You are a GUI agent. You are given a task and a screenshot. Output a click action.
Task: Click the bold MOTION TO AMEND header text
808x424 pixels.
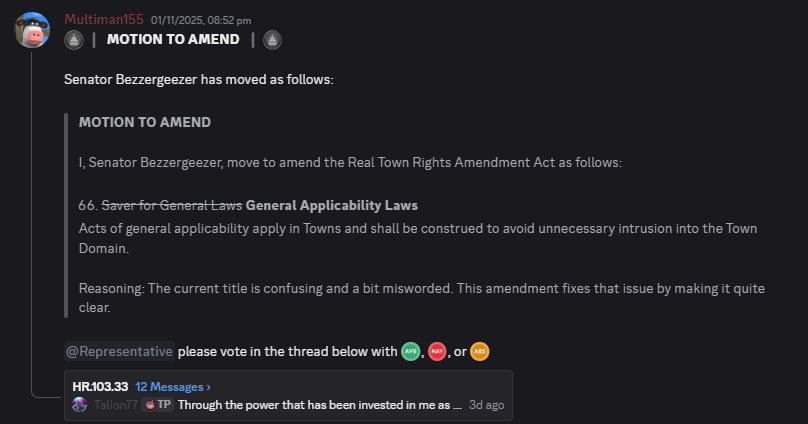(x=173, y=40)
